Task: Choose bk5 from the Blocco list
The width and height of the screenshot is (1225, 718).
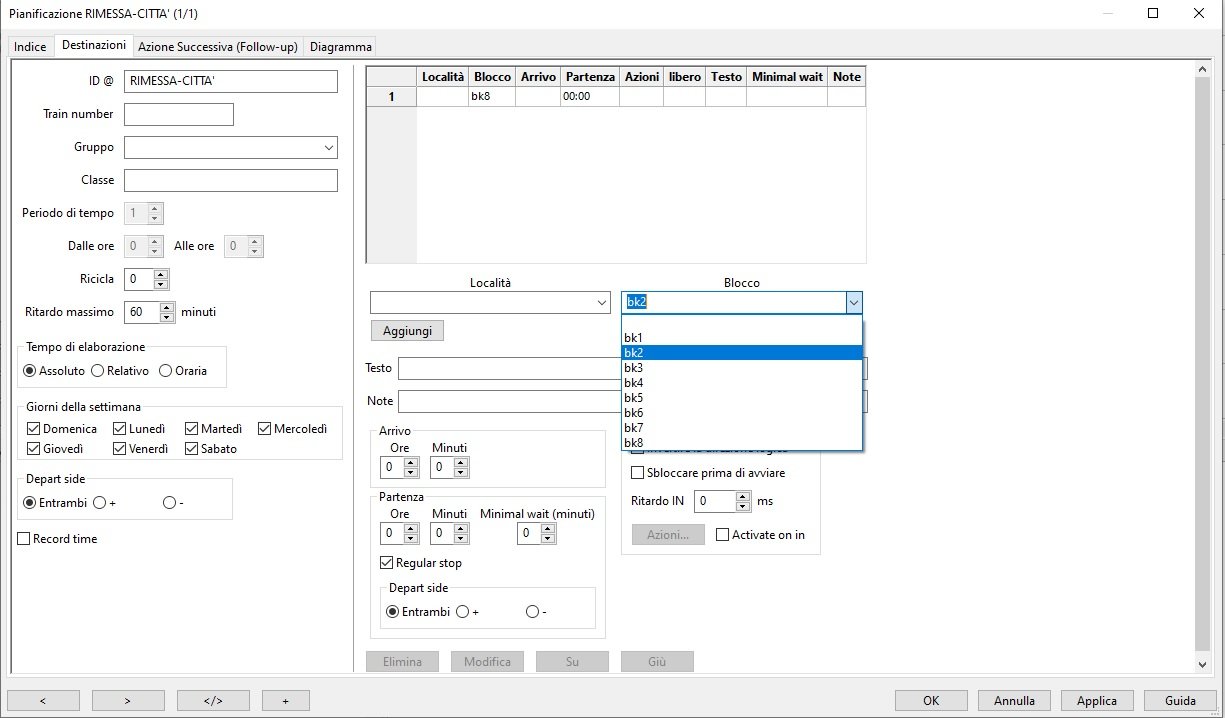Action: 634,398
